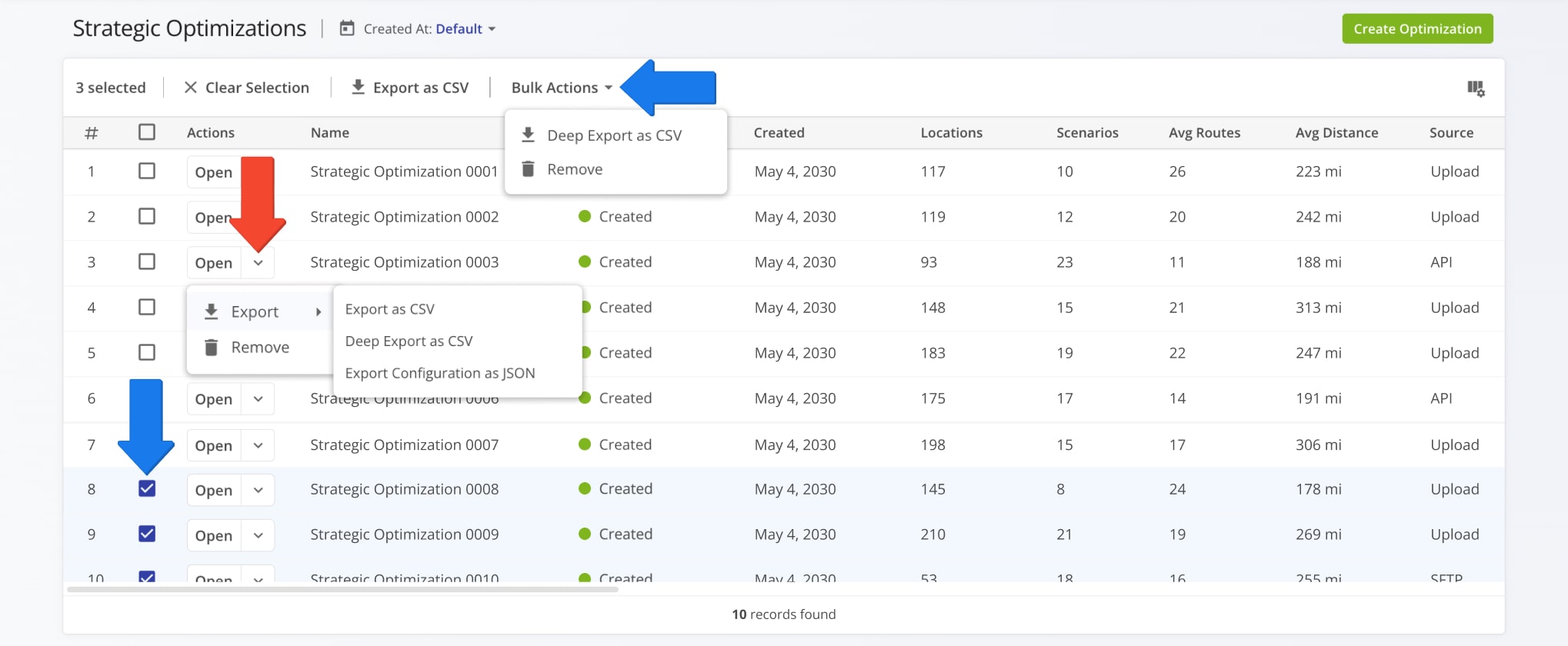Sort by the Avg Distance column header
1568x646 pixels.
tap(1336, 132)
